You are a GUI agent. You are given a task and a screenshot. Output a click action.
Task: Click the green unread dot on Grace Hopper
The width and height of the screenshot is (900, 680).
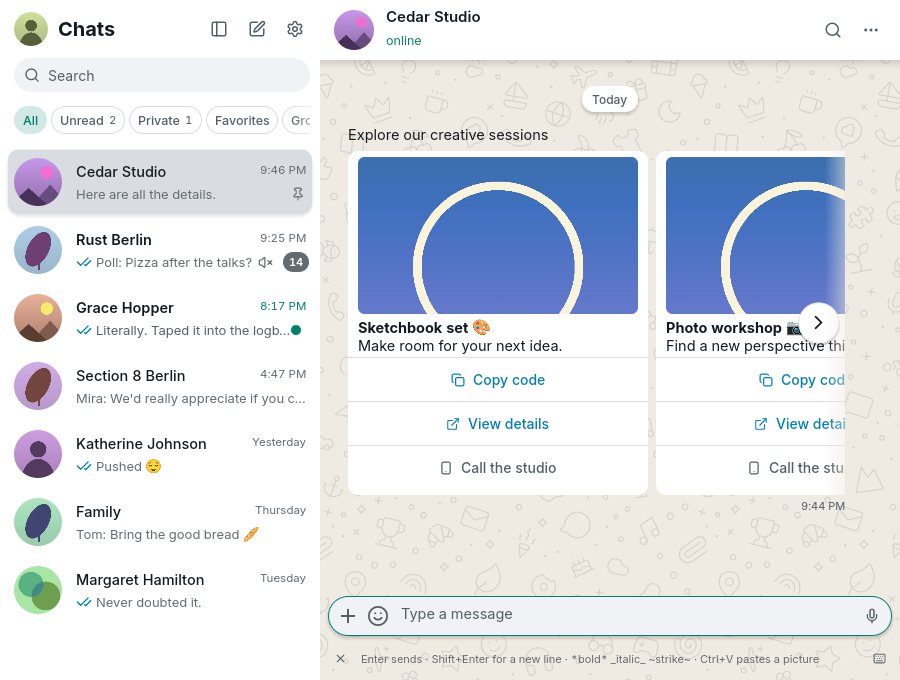click(x=296, y=330)
